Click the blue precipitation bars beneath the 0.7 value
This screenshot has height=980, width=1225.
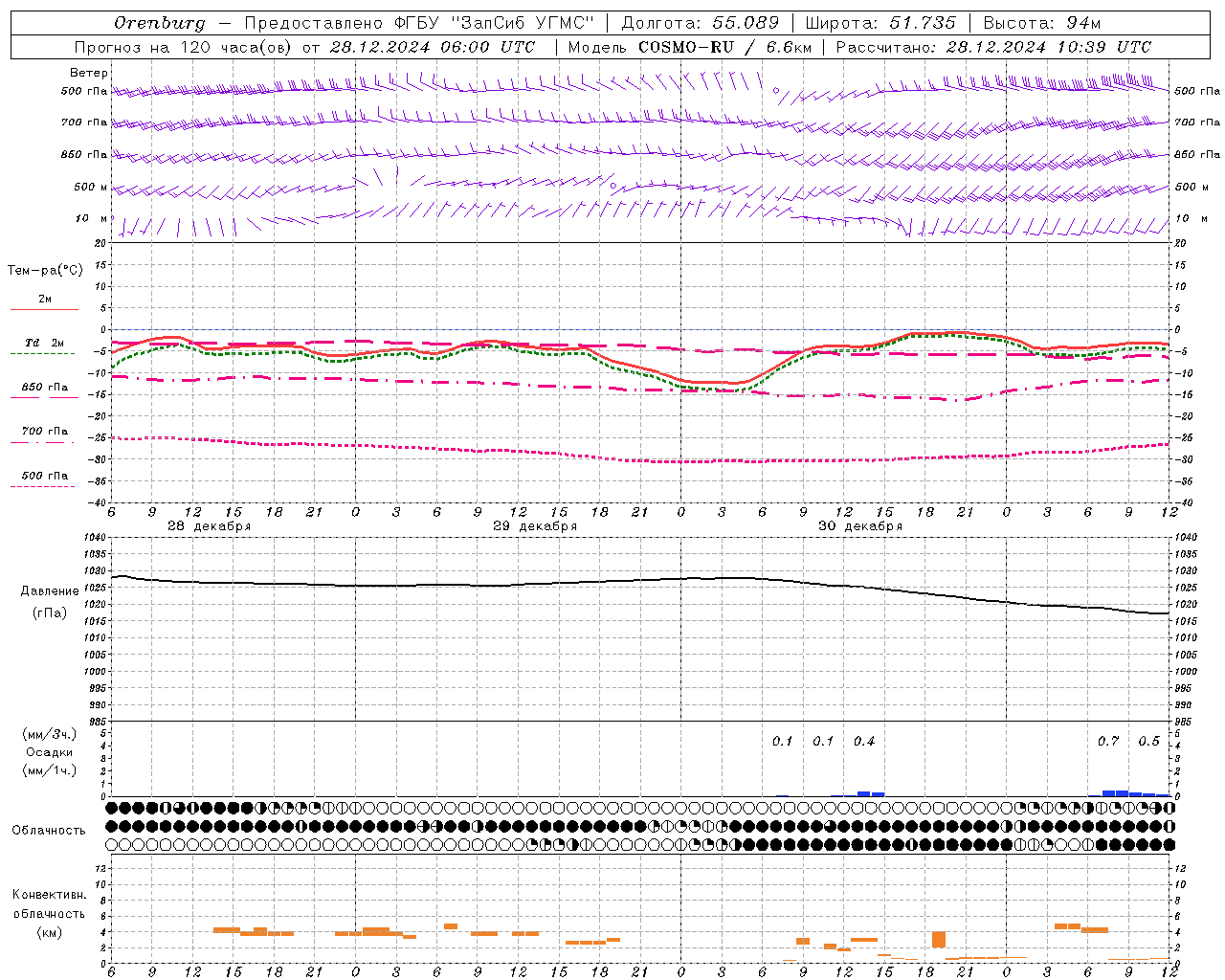coord(1115,792)
